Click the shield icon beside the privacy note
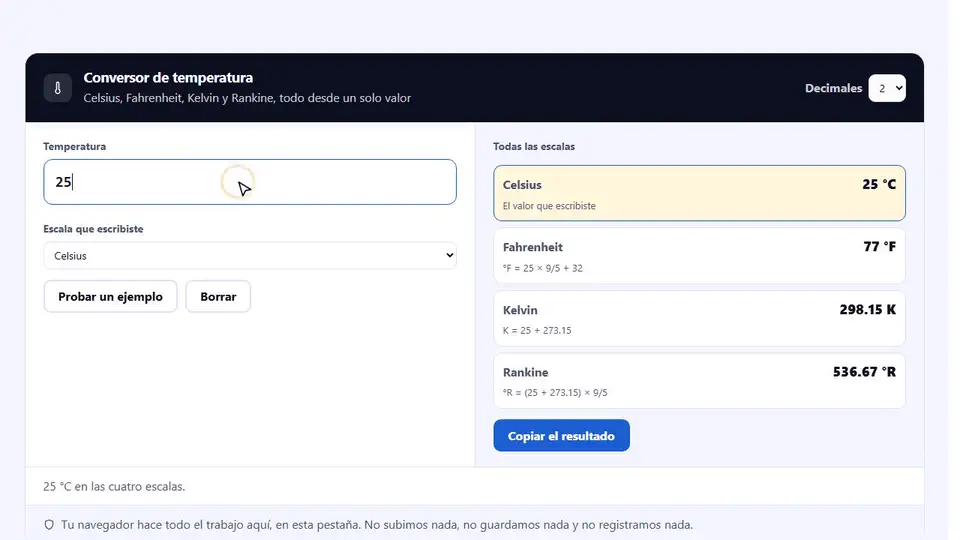The width and height of the screenshot is (960, 540). 49,525
